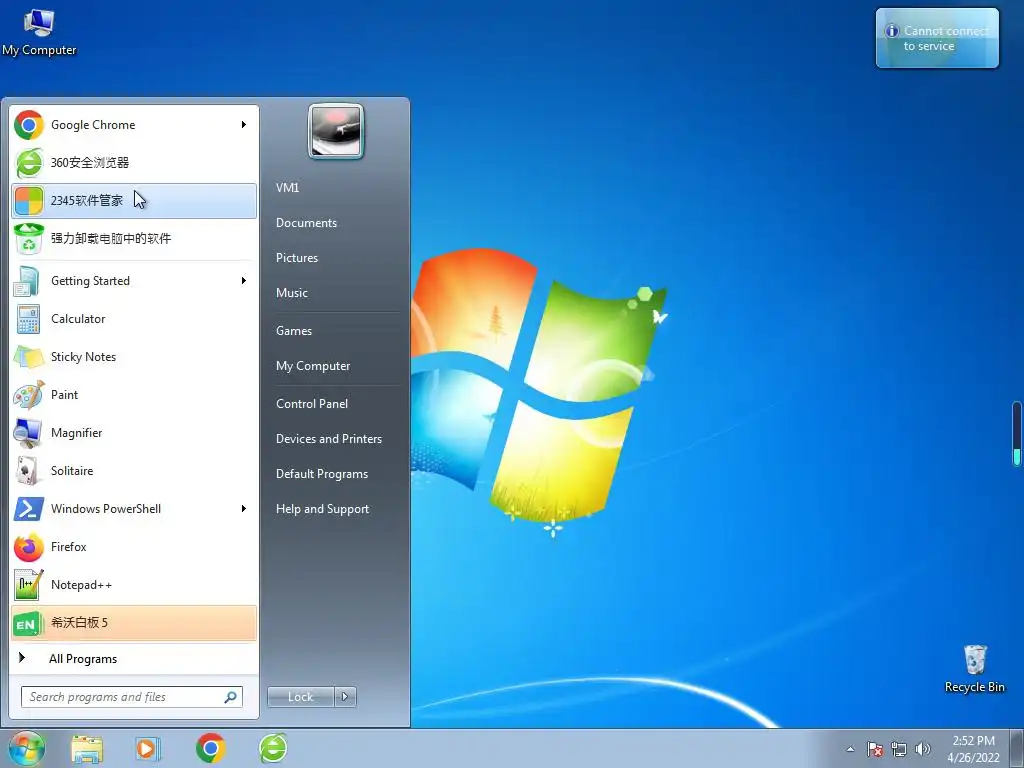The height and width of the screenshot is (768, 1024).
Task: Open Chrome from the taskbar
Action: coord(210,748)
